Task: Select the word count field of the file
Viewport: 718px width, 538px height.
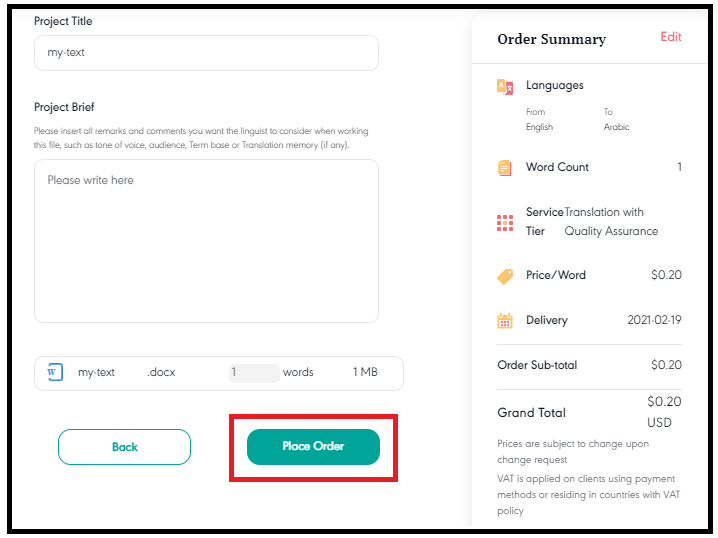Action: click(x=254, y=373)
